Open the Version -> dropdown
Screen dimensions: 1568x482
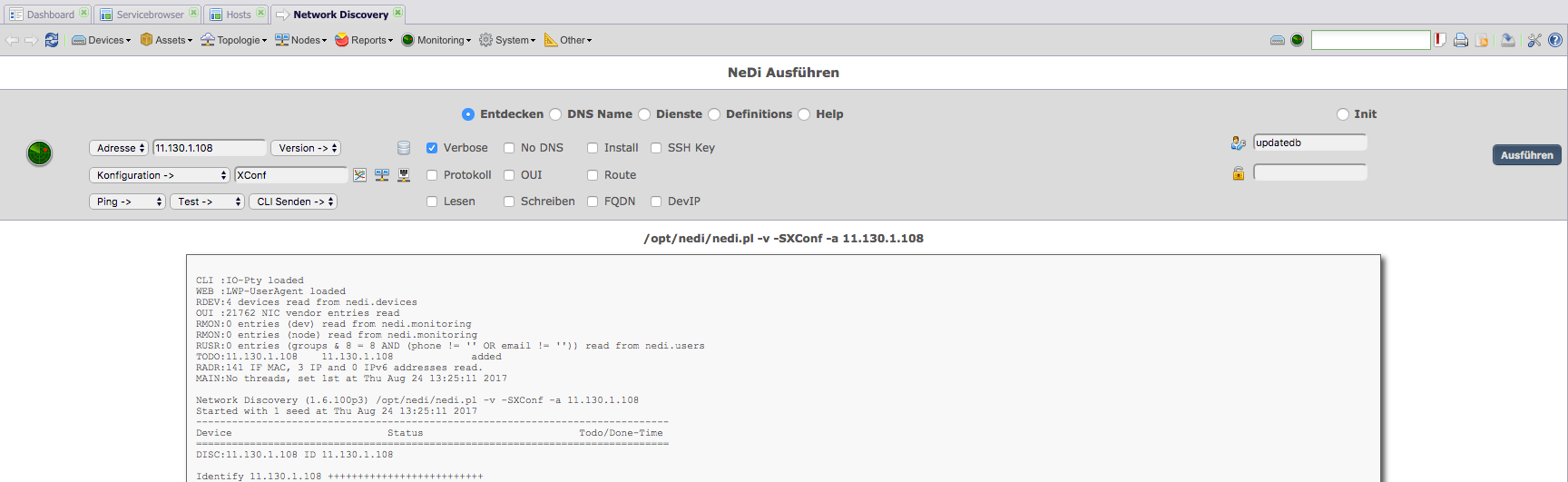pyautogui.click(x=307, y=148)
